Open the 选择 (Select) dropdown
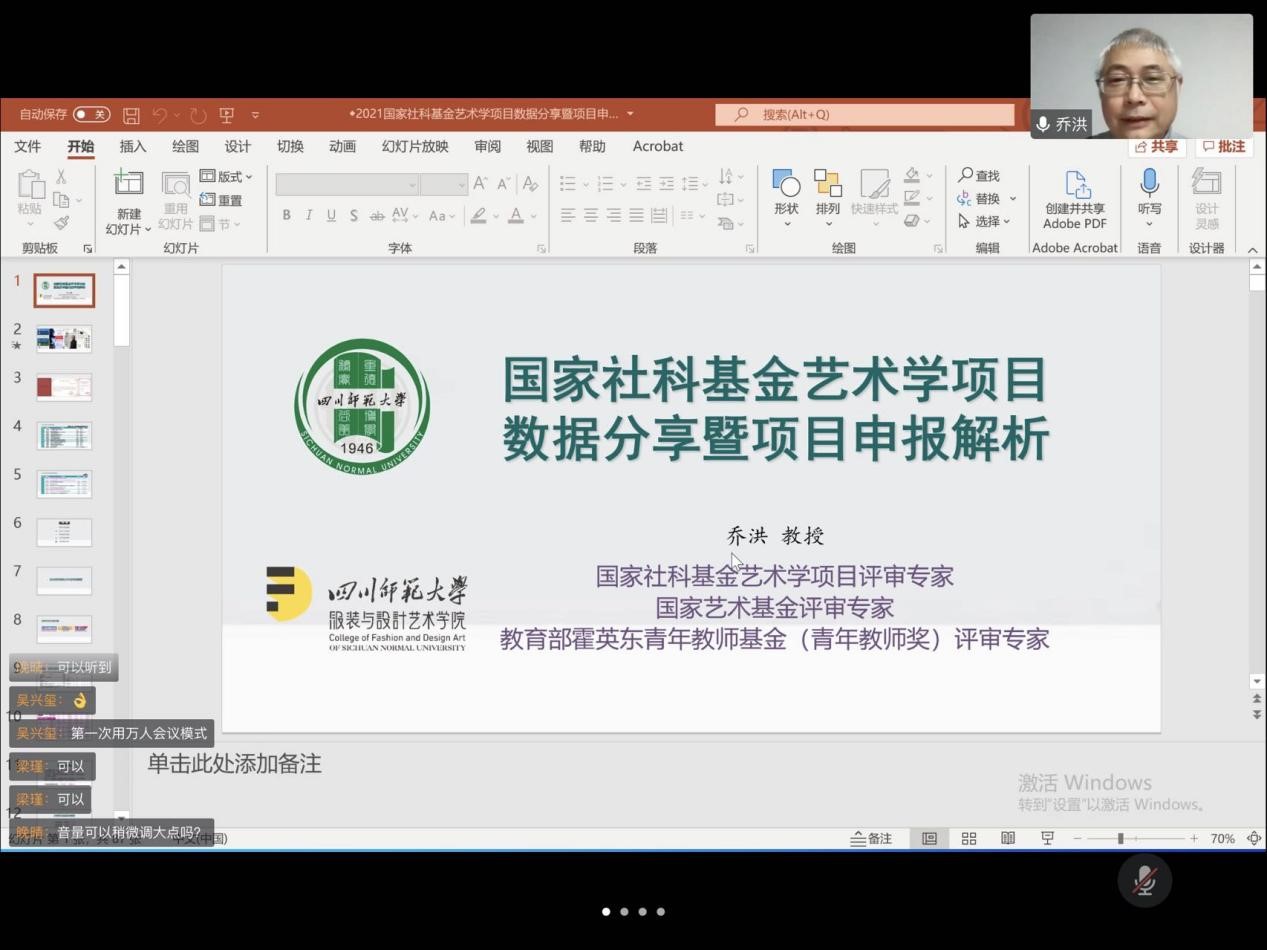Image resolution: width=1267 pixels, height=950 pixels. [x=985, y=221]
